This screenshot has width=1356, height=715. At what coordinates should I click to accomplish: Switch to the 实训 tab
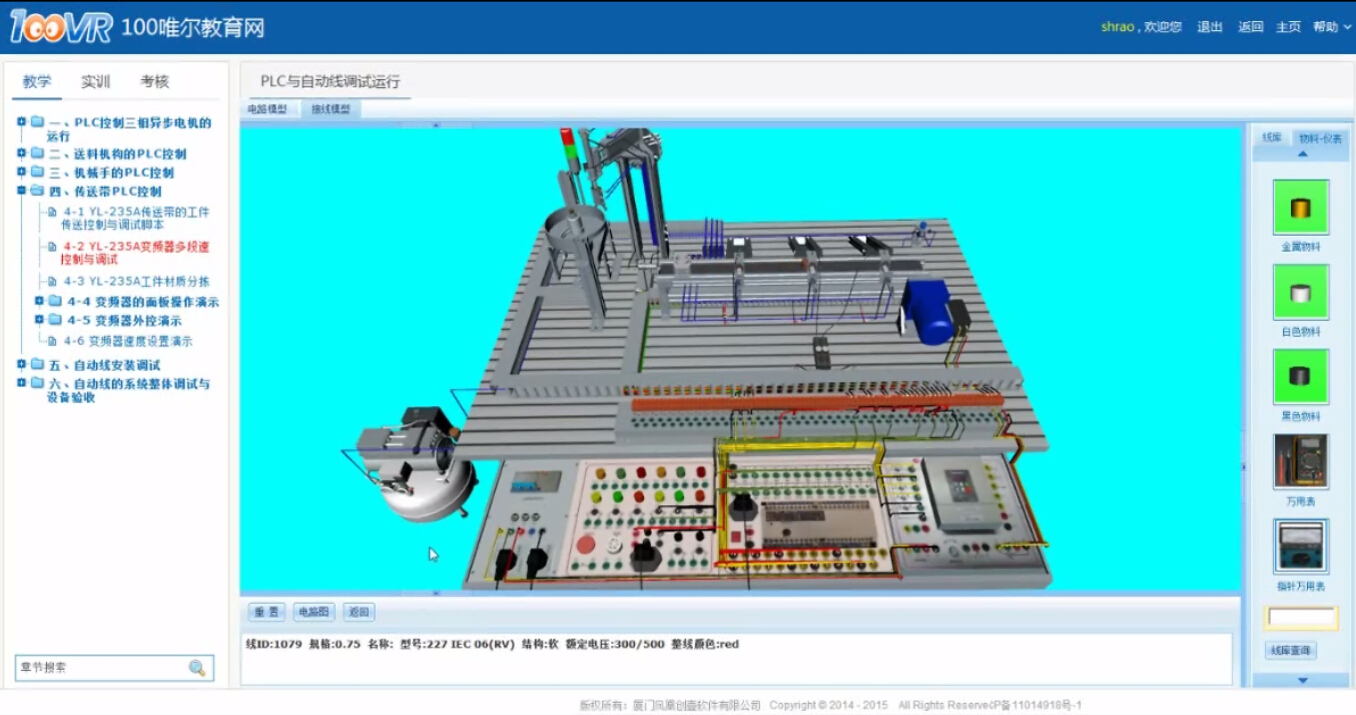[96, 82]
